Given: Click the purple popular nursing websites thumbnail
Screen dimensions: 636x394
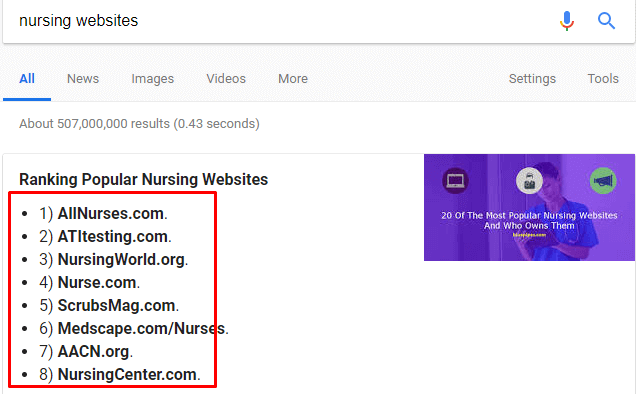Looking at the screenshot, I should [529, 207].
